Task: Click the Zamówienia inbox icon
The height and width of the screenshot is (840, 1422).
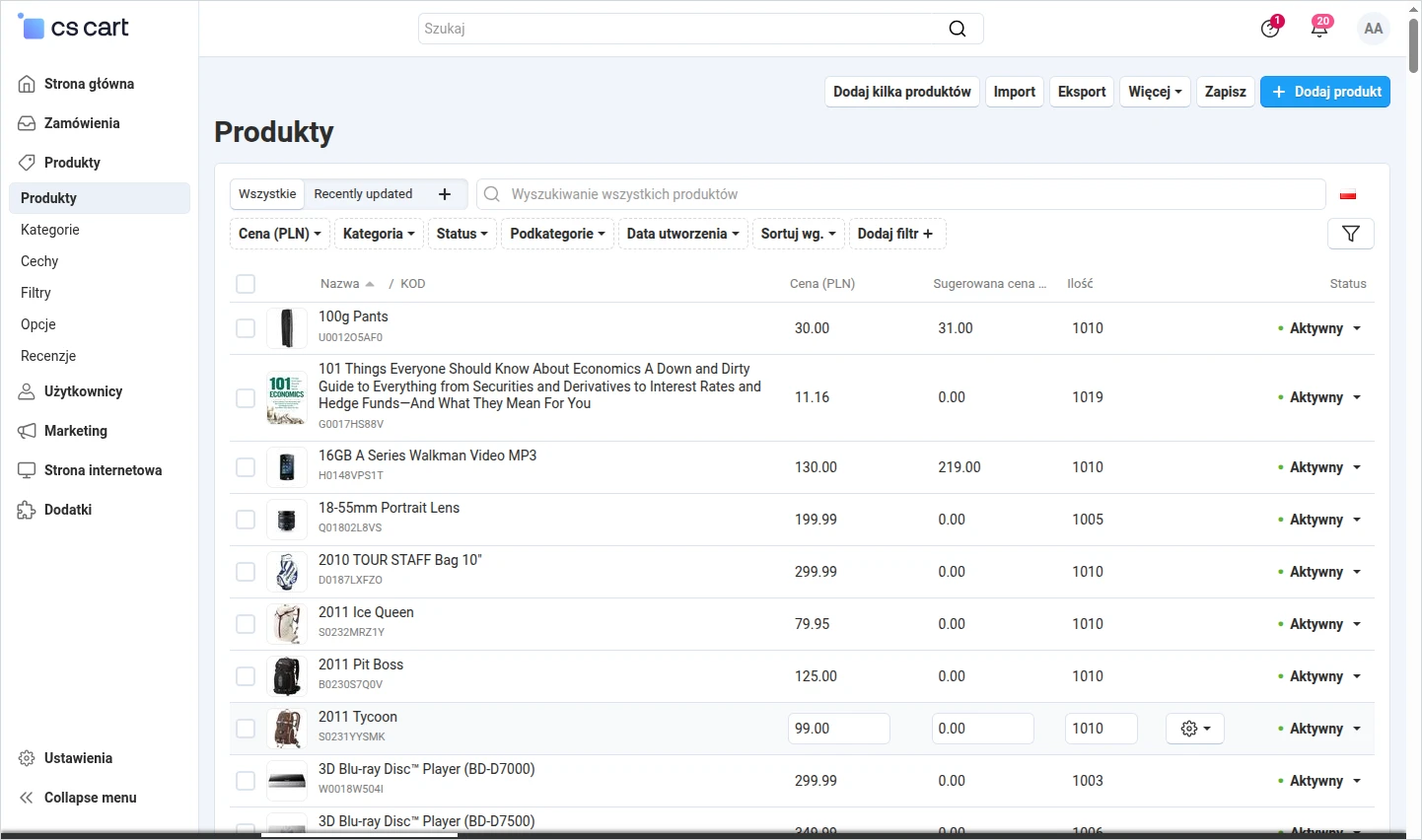Action: click(x=27, y=123)
